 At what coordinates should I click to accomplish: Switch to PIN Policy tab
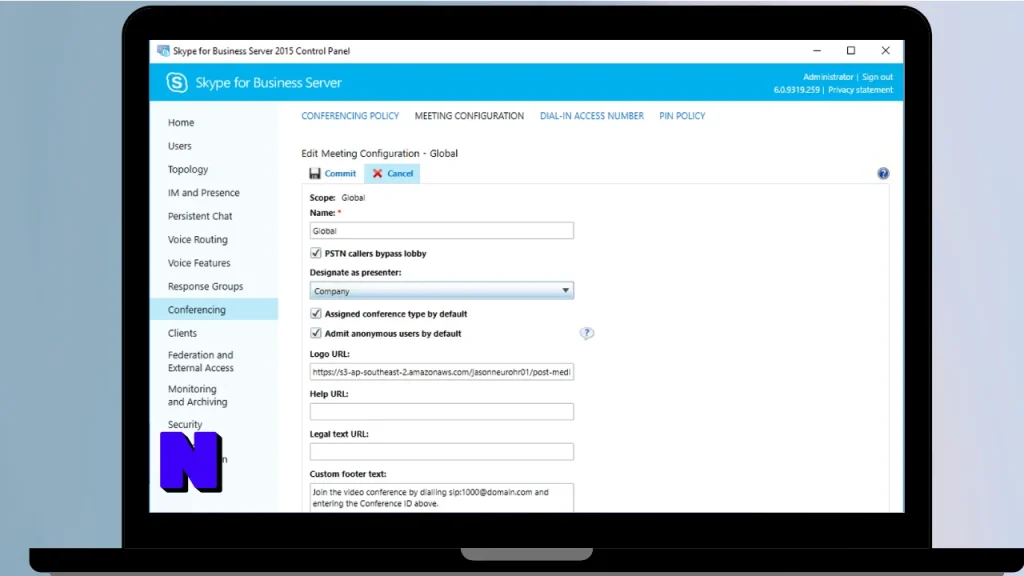pos(682,116)
